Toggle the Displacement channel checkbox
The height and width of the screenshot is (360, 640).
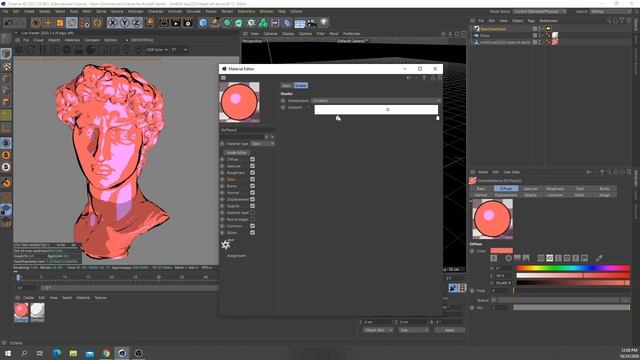pos(252,199)
